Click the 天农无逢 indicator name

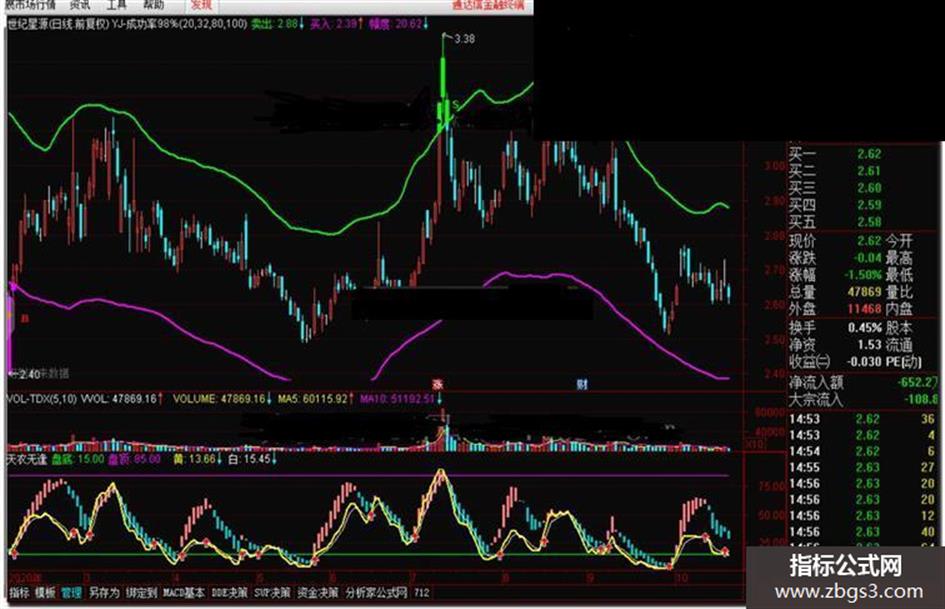[27, 459]
